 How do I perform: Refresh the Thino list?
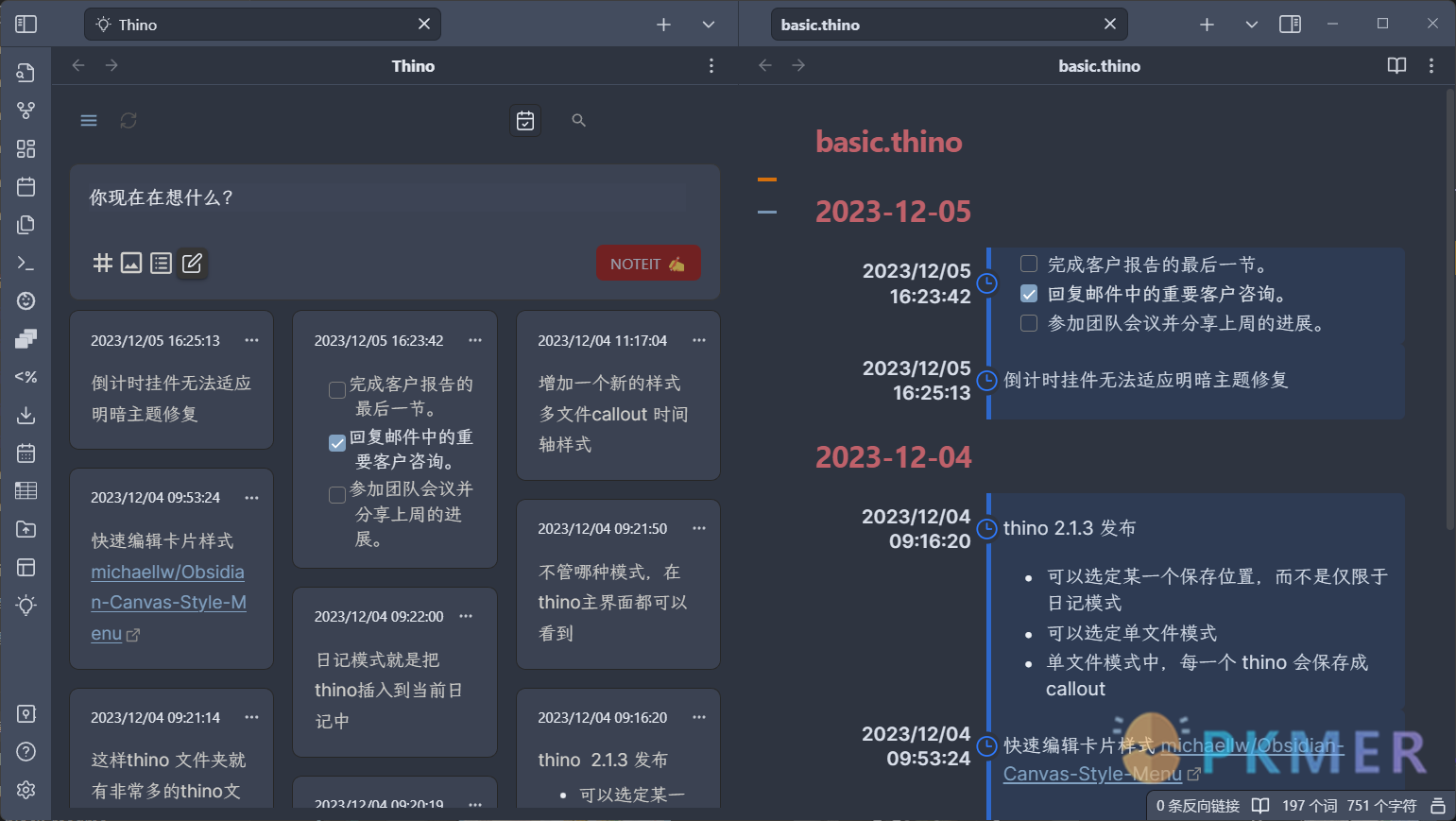[x=128, y=120]
